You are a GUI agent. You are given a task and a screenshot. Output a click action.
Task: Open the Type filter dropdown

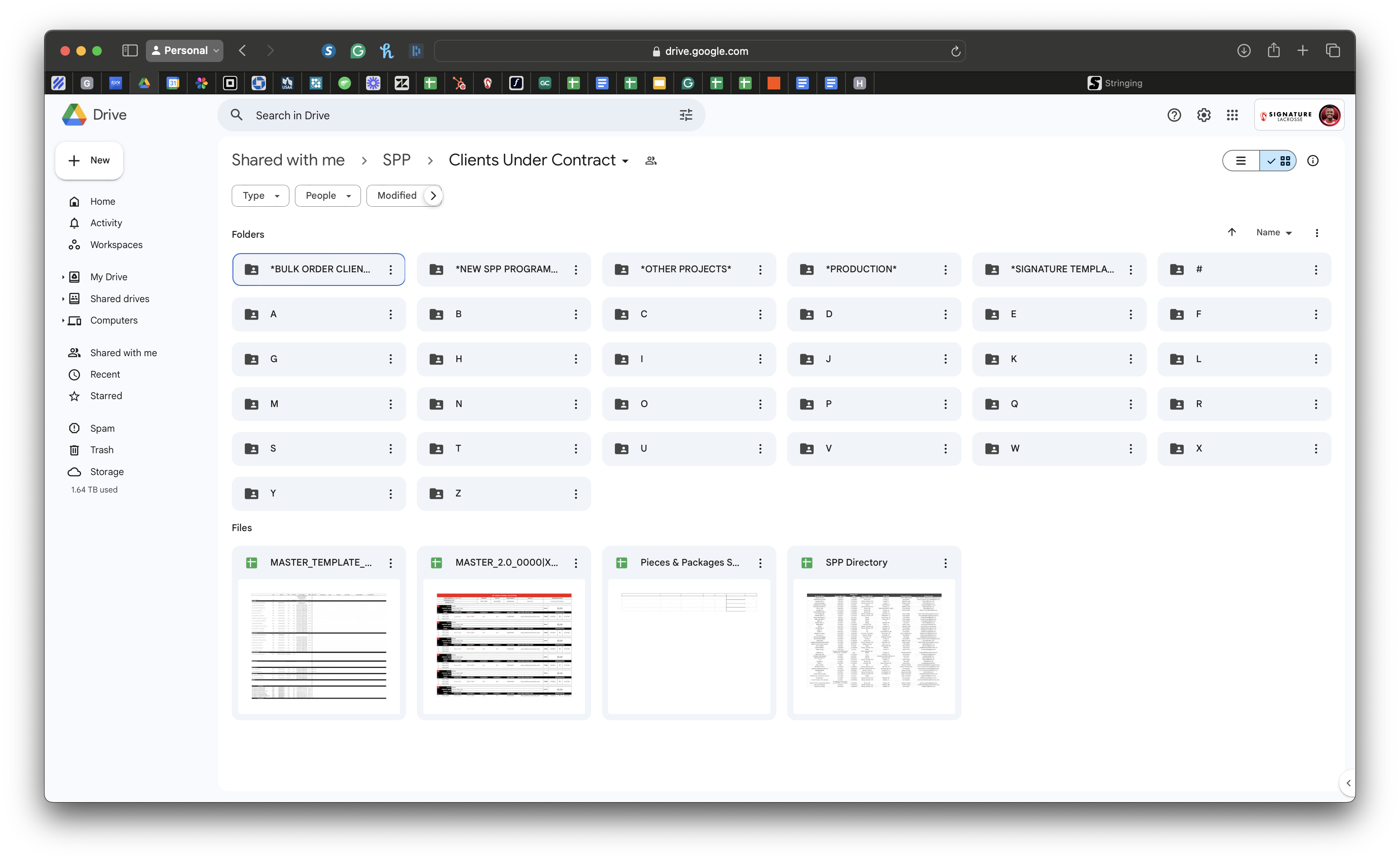(260, 195)
